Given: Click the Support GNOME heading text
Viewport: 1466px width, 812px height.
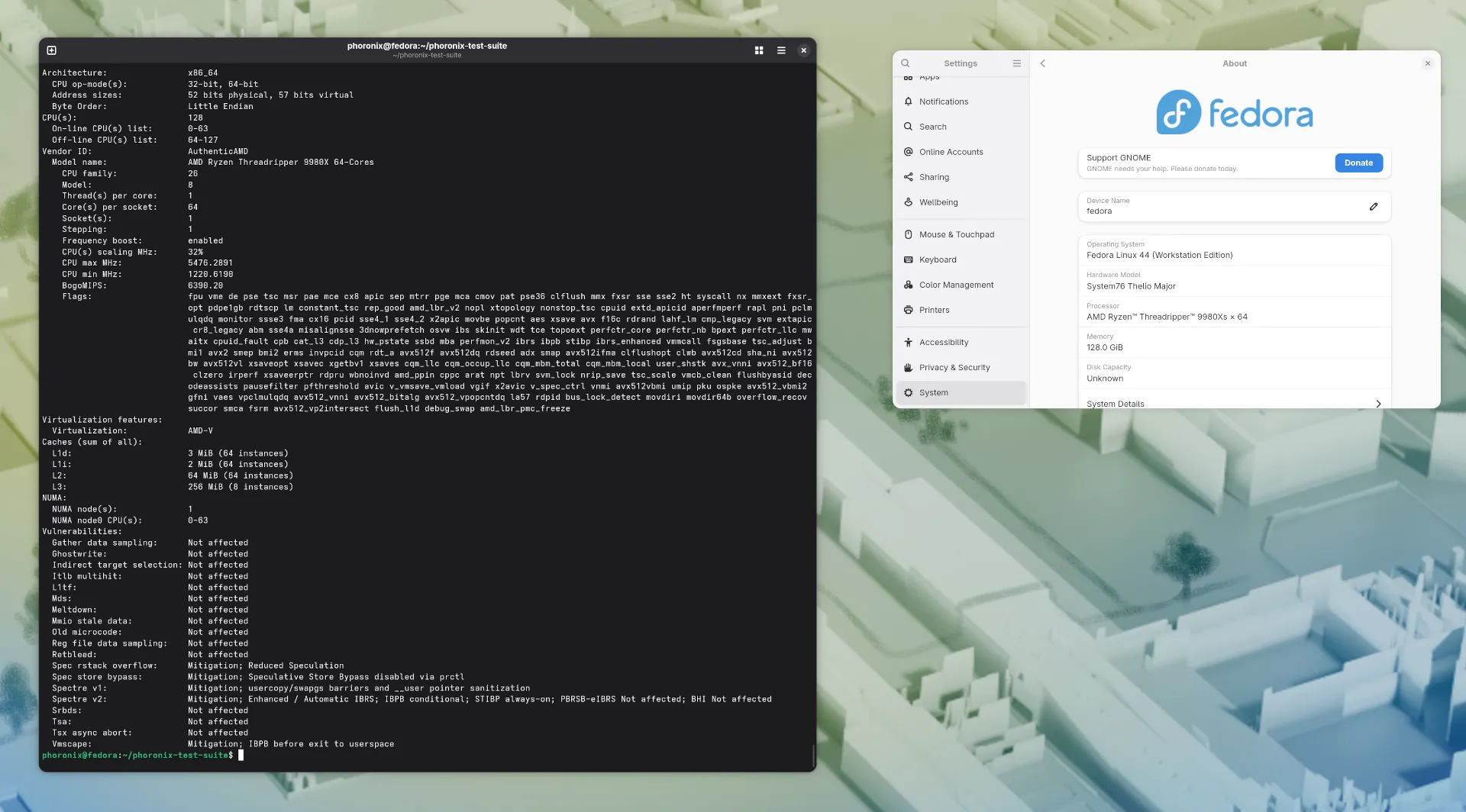Looking at the screenshot, I should [x=1119, y=158].
